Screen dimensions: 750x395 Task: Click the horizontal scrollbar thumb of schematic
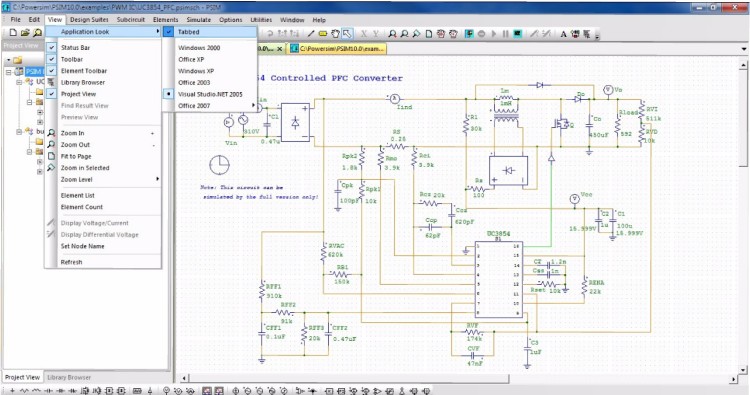[x=348, y=379]
